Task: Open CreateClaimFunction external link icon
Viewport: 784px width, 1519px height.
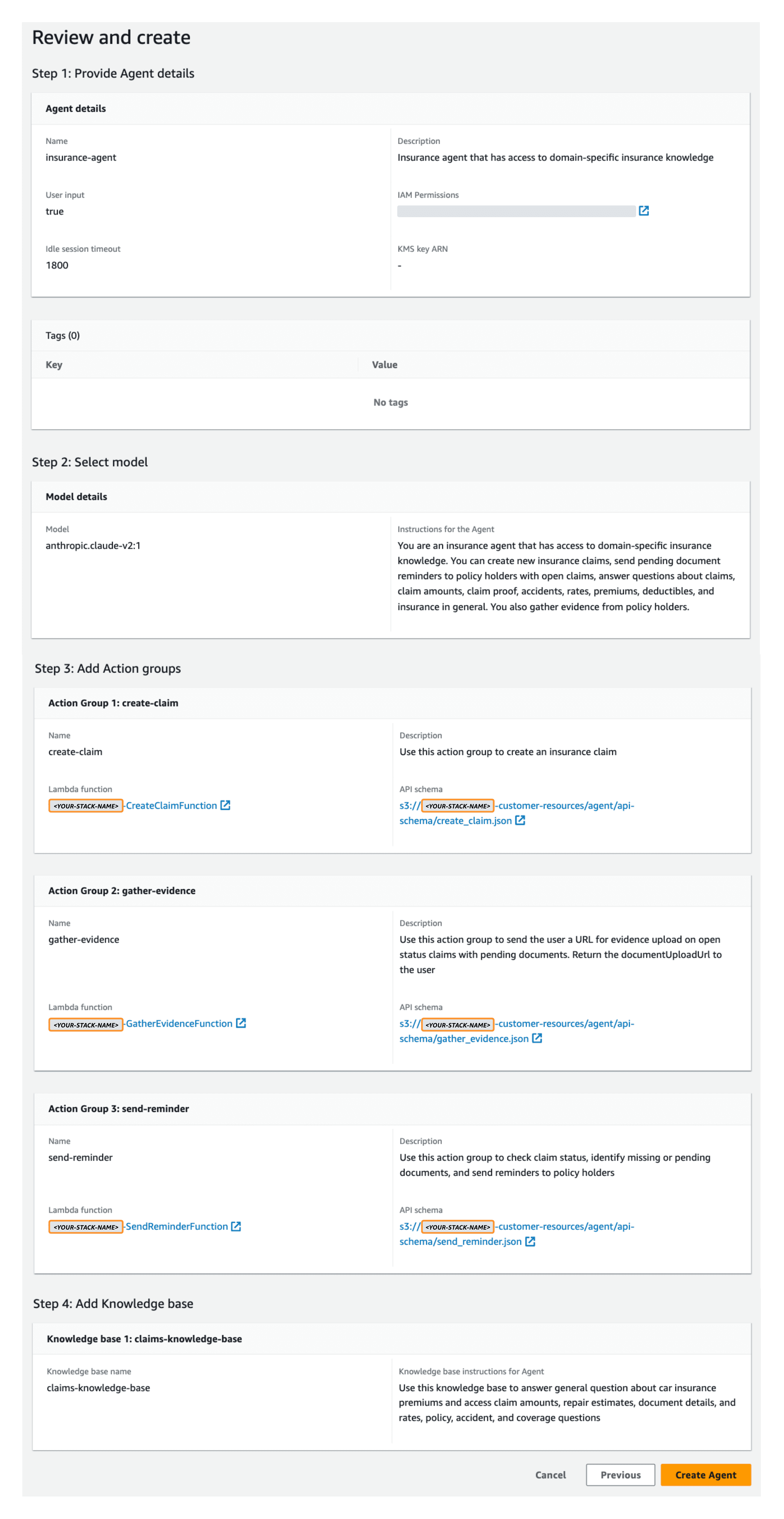Action: pyautogui.click(x=225, y=805)
